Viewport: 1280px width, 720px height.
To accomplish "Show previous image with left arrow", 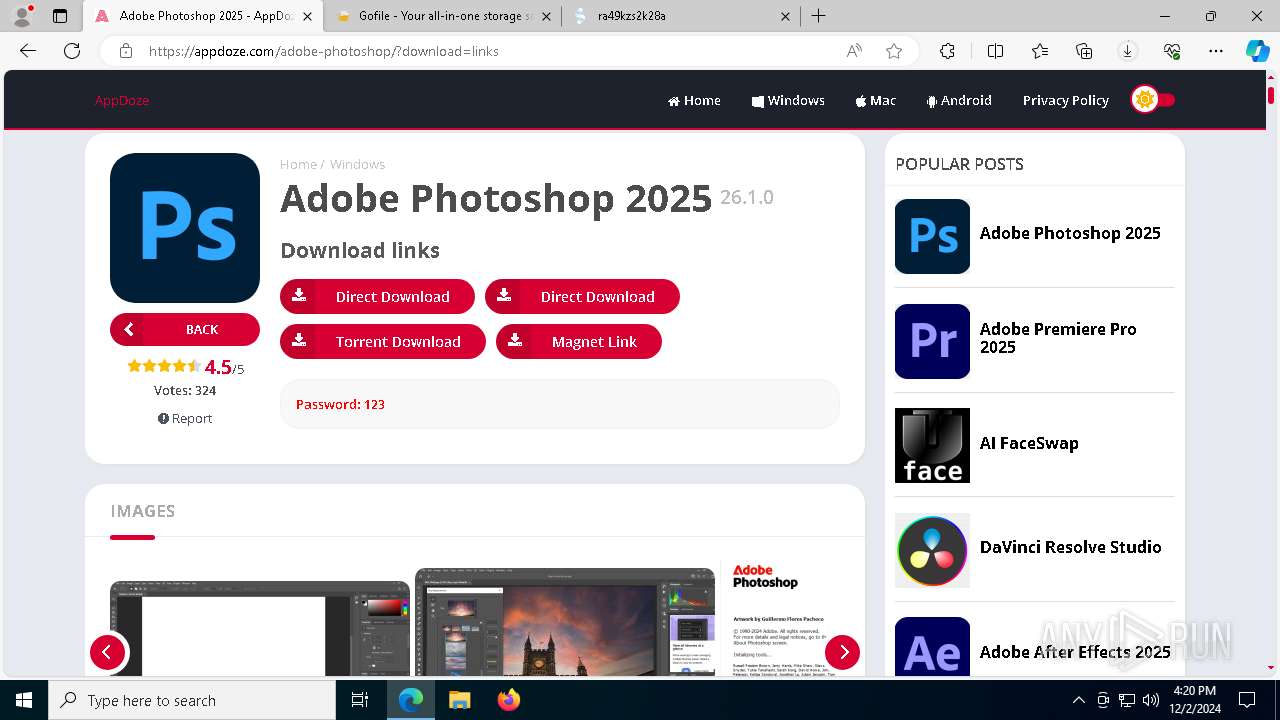I will pos(107,653).
